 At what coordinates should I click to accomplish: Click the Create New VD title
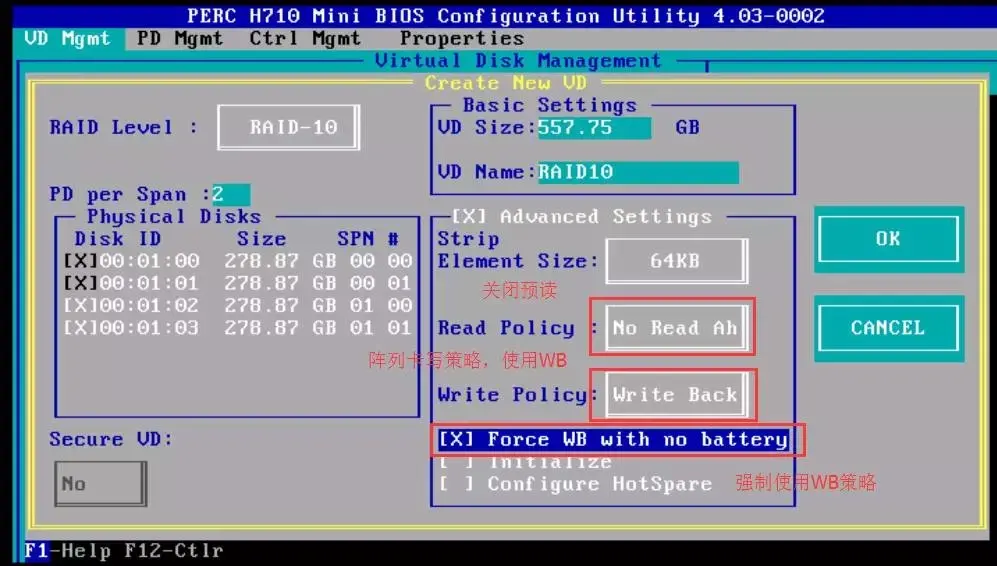click(506, 83)
